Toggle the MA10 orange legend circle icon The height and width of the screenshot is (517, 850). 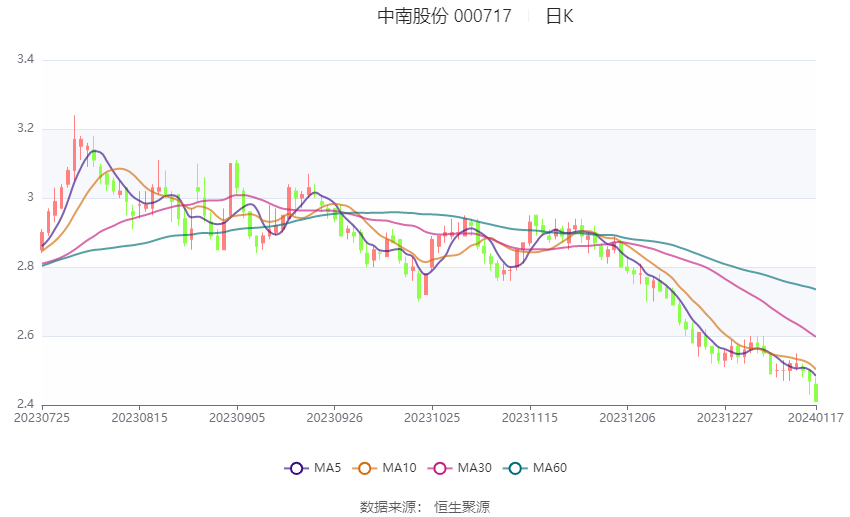(364, 468)
